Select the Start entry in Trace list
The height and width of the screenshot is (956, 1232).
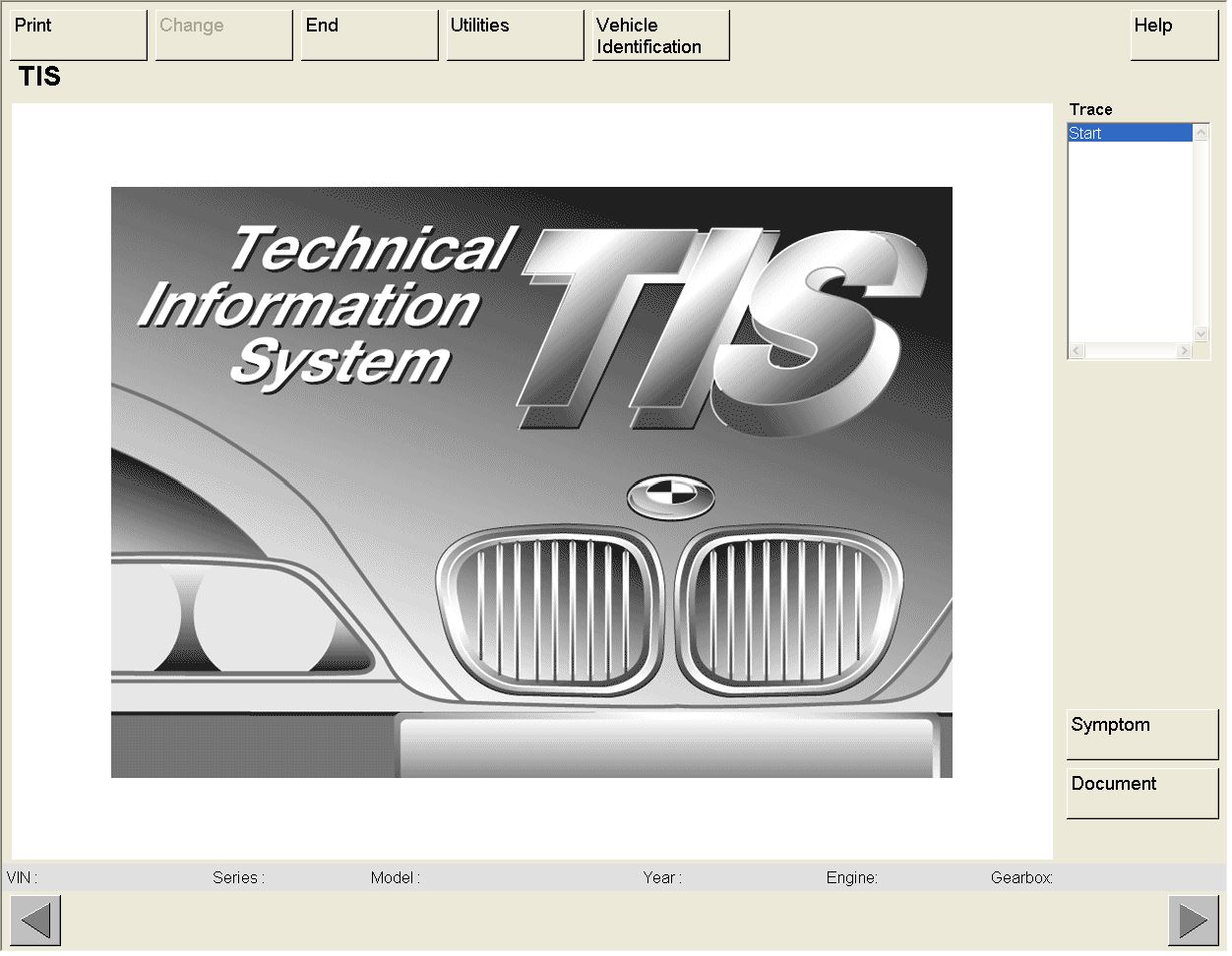[1131, 133]
